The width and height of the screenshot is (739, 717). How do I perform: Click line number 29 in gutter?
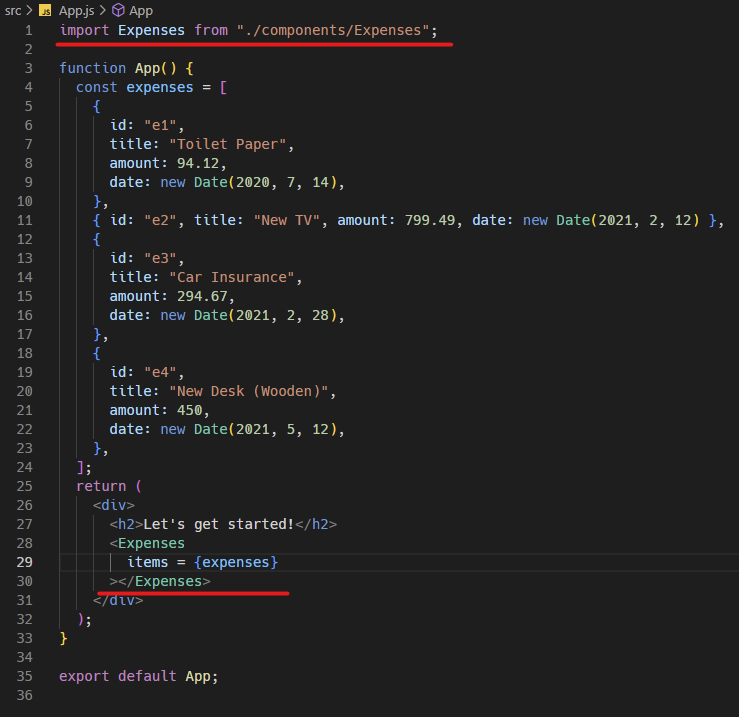(25, 562)
